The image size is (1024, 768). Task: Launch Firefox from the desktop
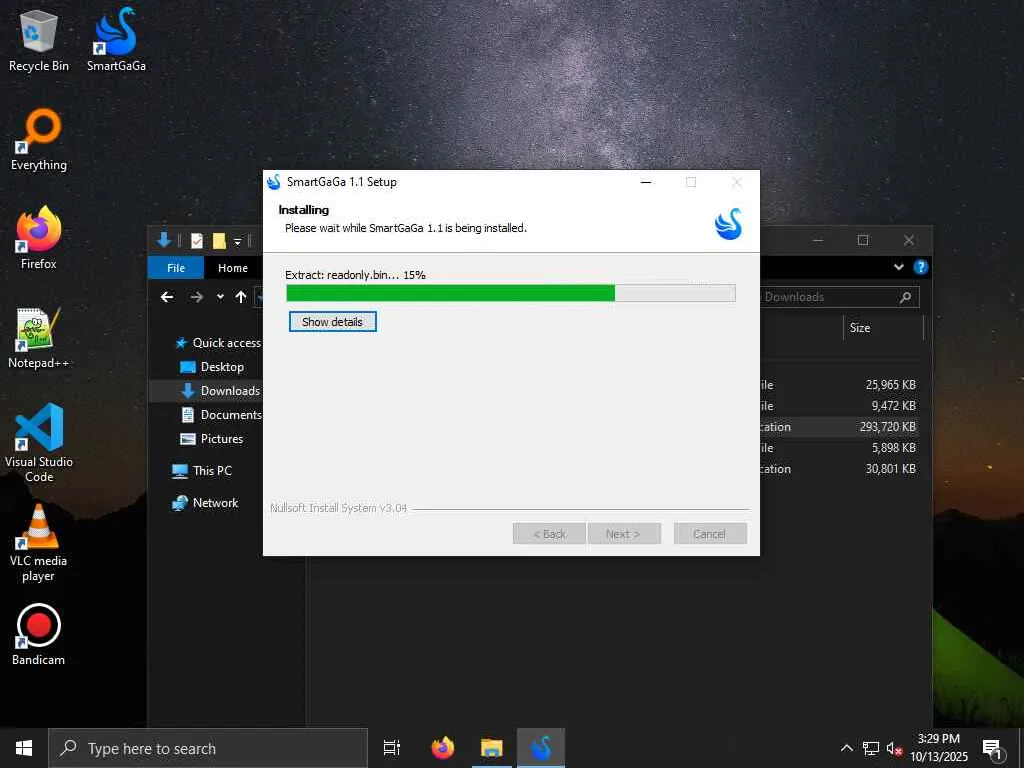pyautogui.click(x=39, y=238)
